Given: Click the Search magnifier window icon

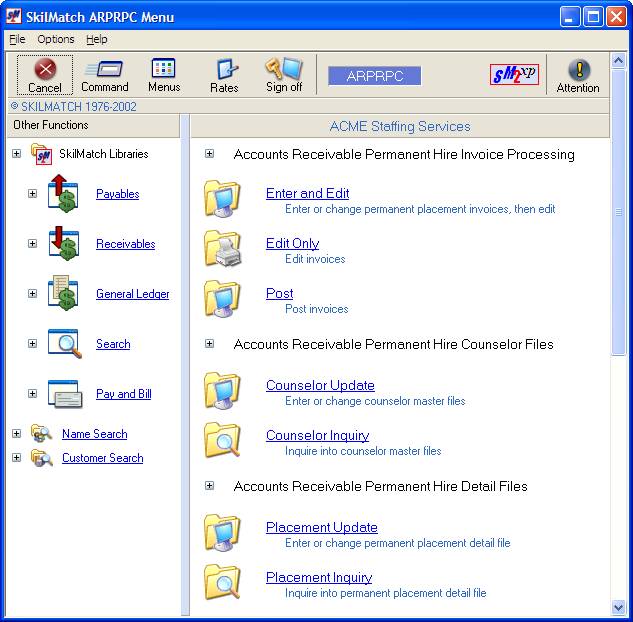Looking at the screenshot, I should point(65,343).
